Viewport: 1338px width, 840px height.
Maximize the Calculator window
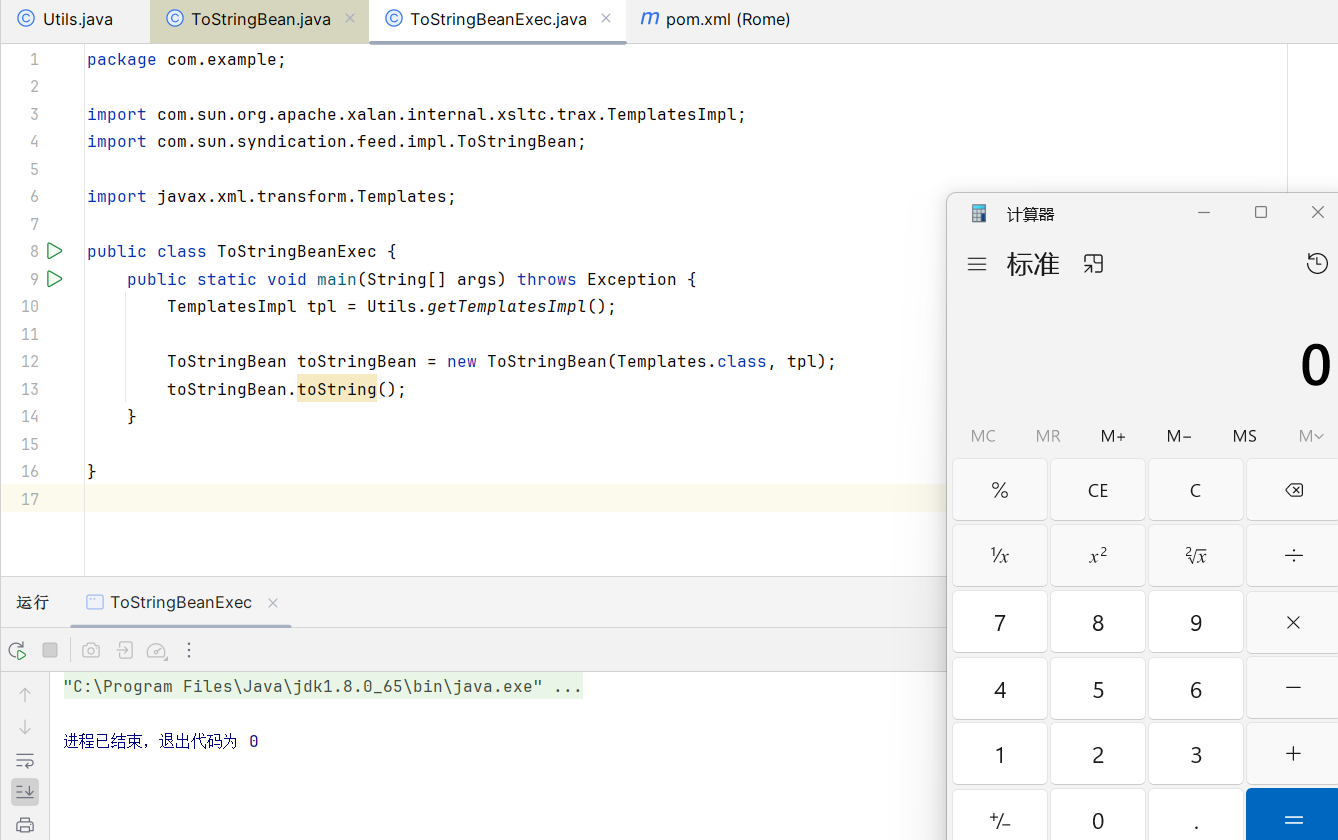tap(1261, 212)
